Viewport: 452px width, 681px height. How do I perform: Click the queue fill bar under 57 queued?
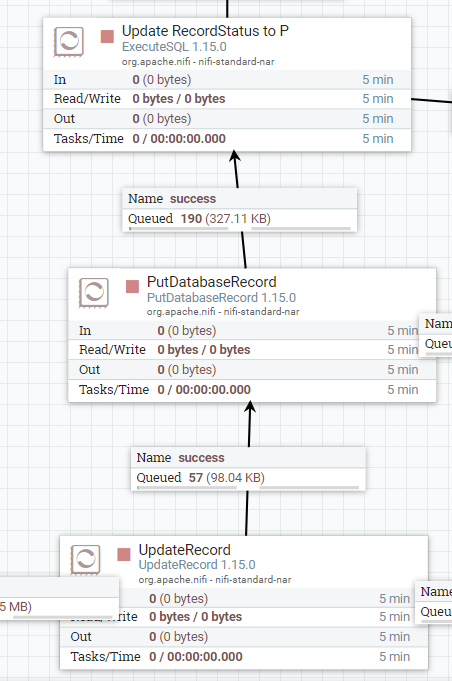[248, 488]
